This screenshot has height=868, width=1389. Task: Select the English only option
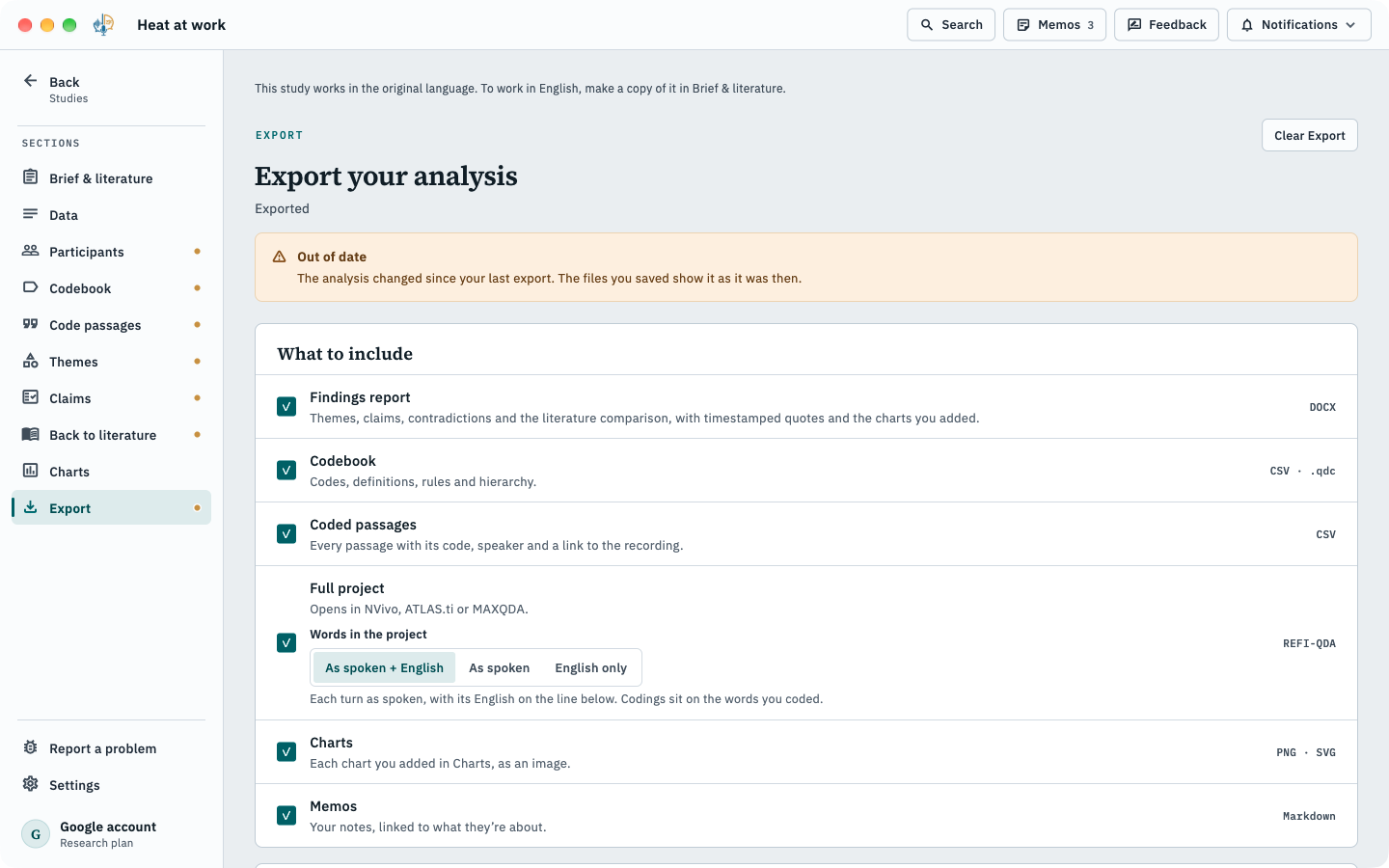coord(590,667)
